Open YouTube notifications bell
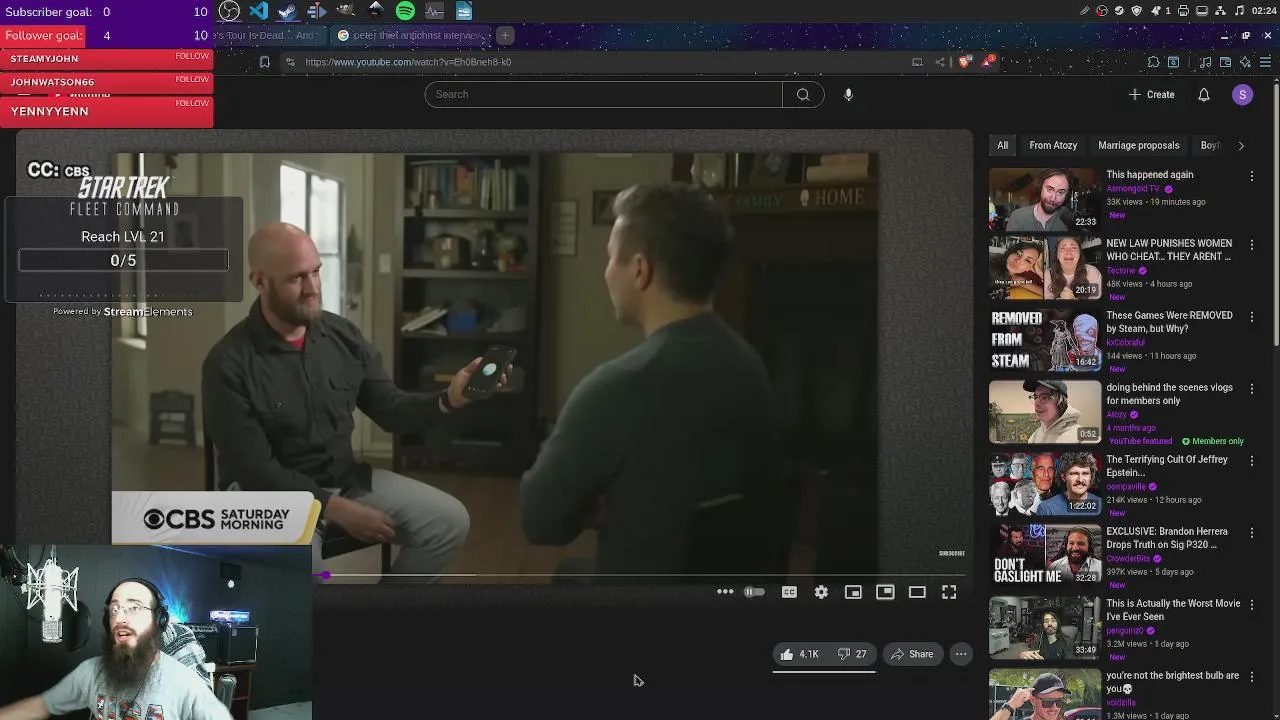The width and height of the screenshot is (1280, 720). [x=1204, y=94]
